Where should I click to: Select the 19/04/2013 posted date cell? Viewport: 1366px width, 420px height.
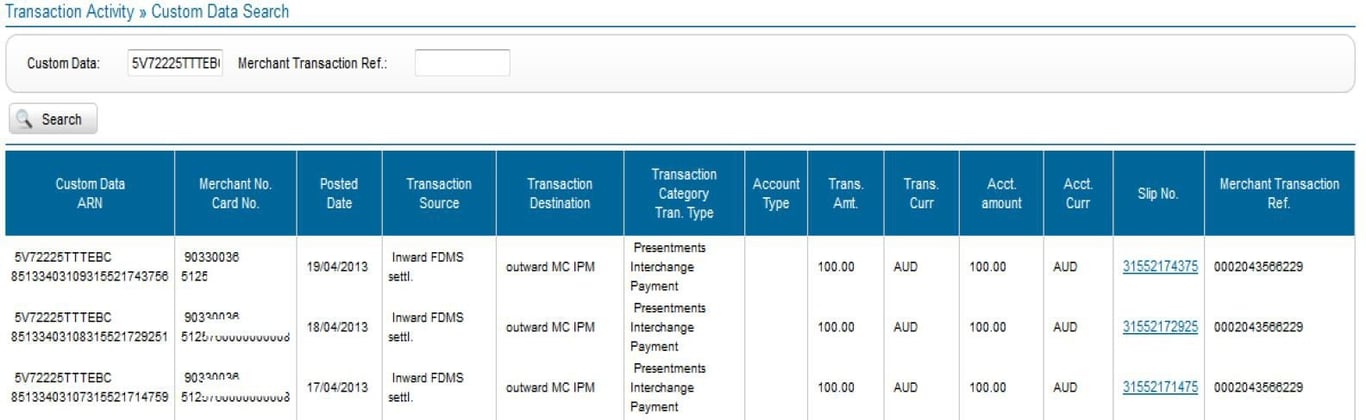(339, 267)
